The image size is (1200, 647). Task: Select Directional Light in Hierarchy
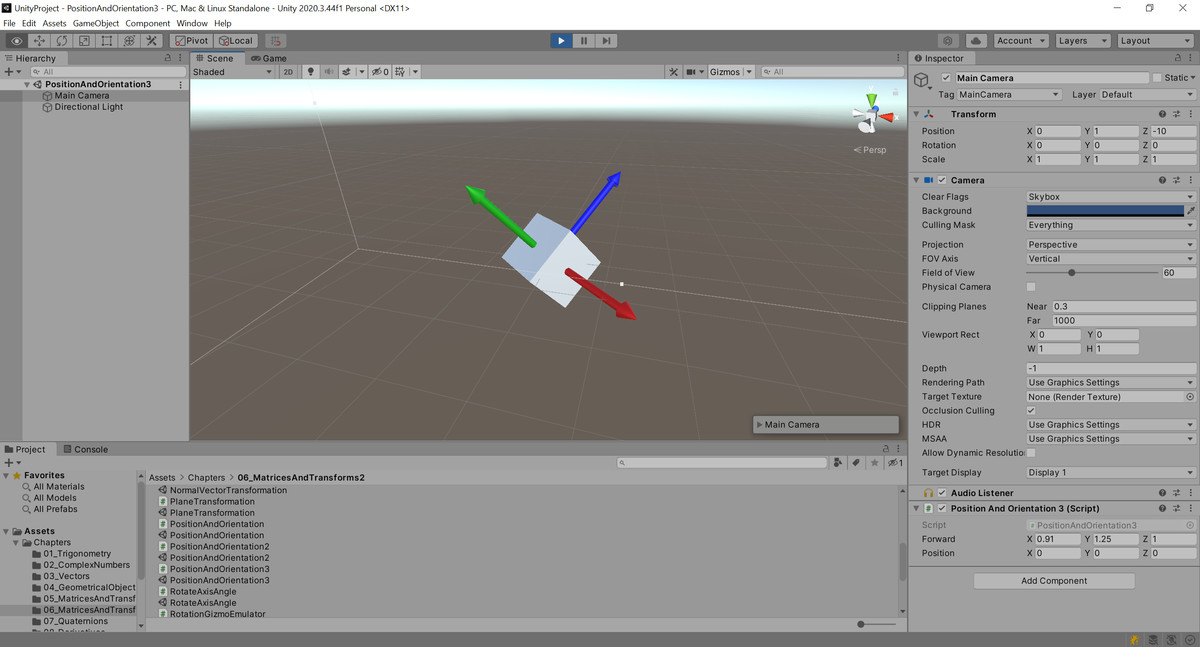pyautogui.click(x=89, y=107)
